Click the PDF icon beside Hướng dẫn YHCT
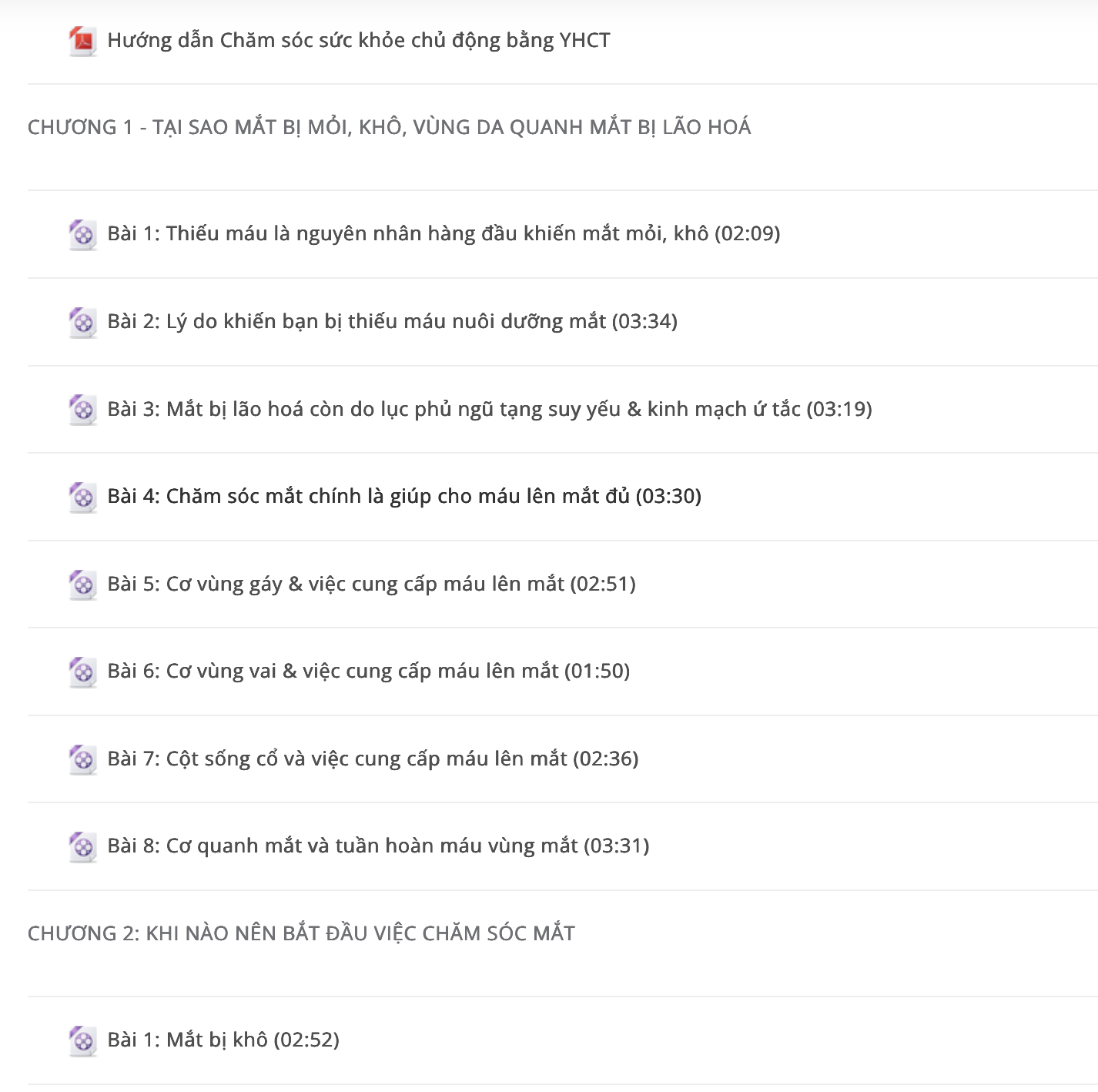 (x=82, y=41)
